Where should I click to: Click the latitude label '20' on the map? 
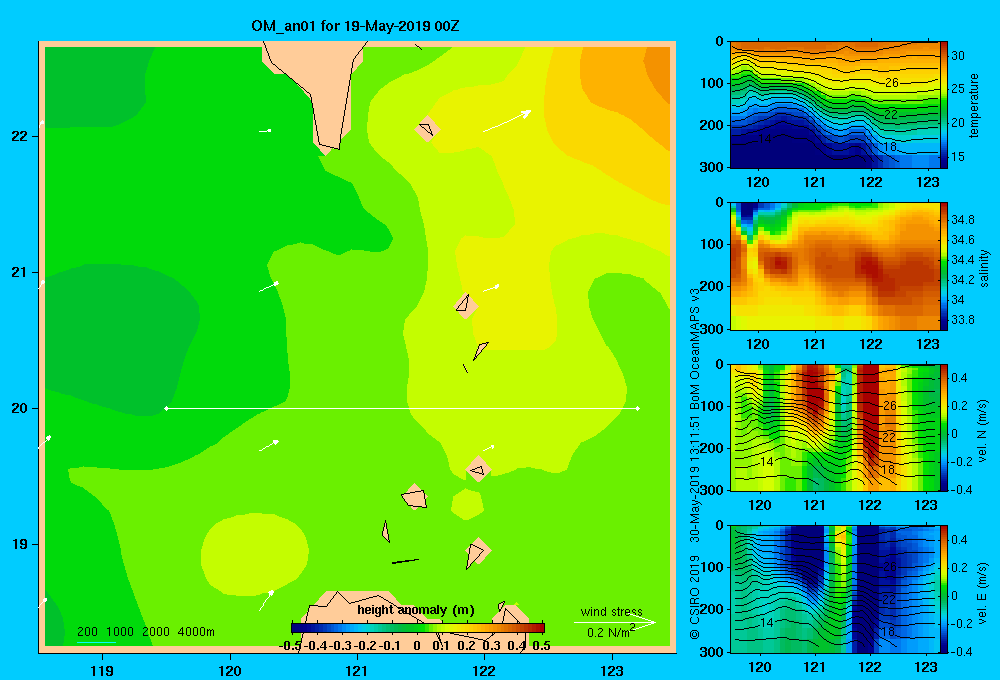20,408
